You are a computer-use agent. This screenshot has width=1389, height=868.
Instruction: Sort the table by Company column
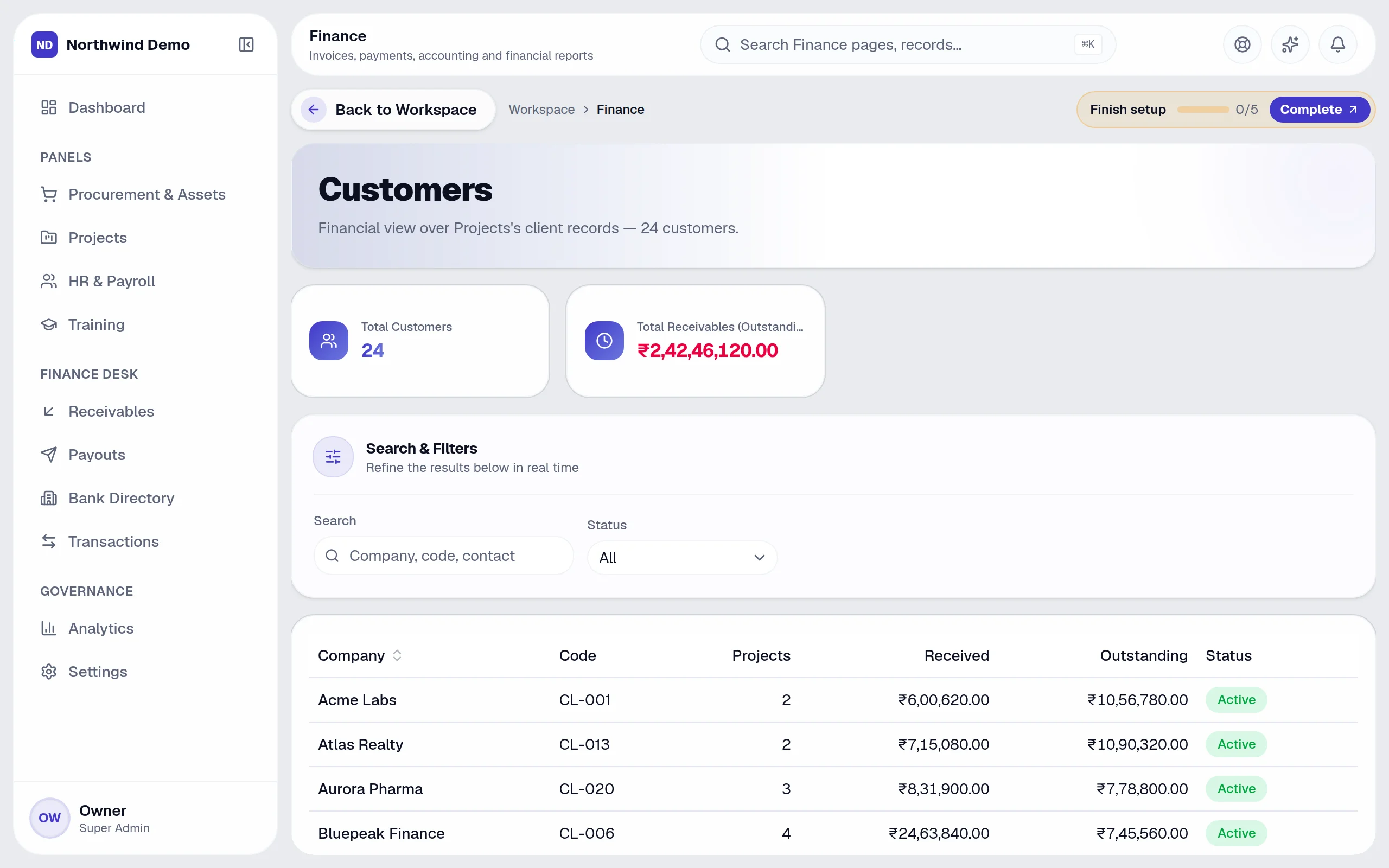(x=360, y=655)
